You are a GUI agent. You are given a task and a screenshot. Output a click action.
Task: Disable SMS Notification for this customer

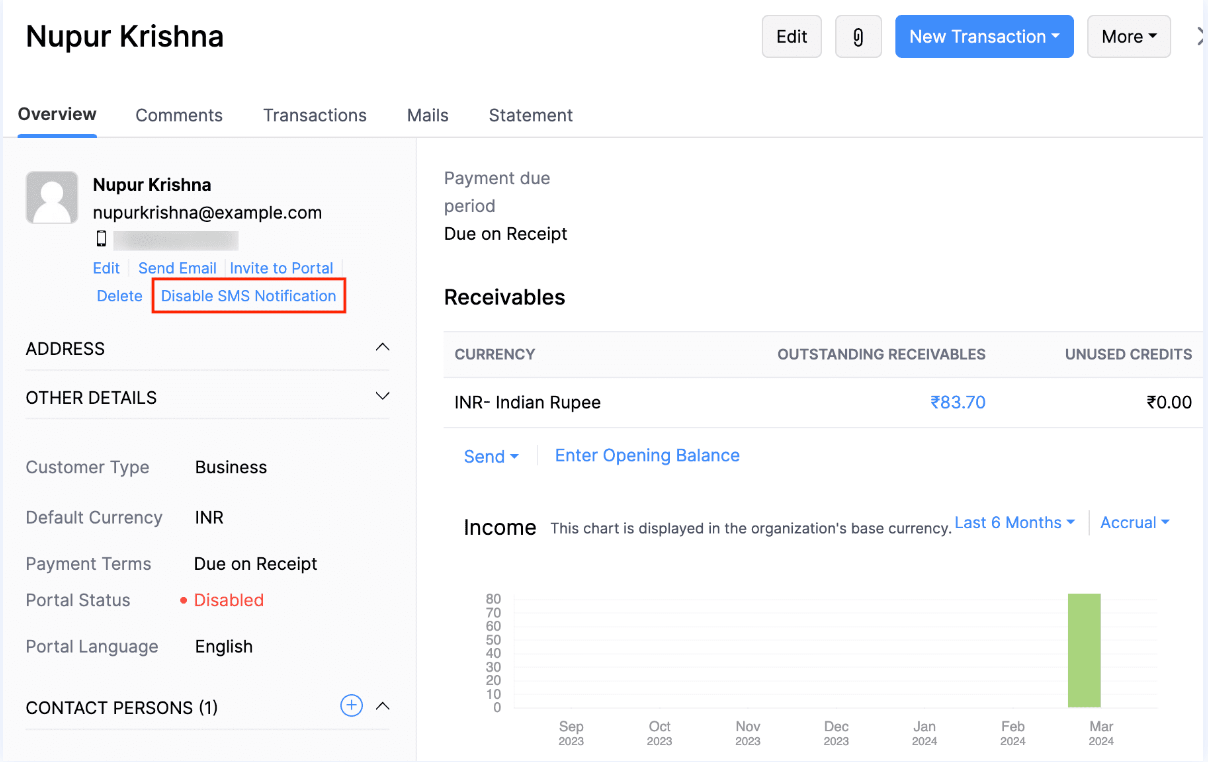[248, 295]
